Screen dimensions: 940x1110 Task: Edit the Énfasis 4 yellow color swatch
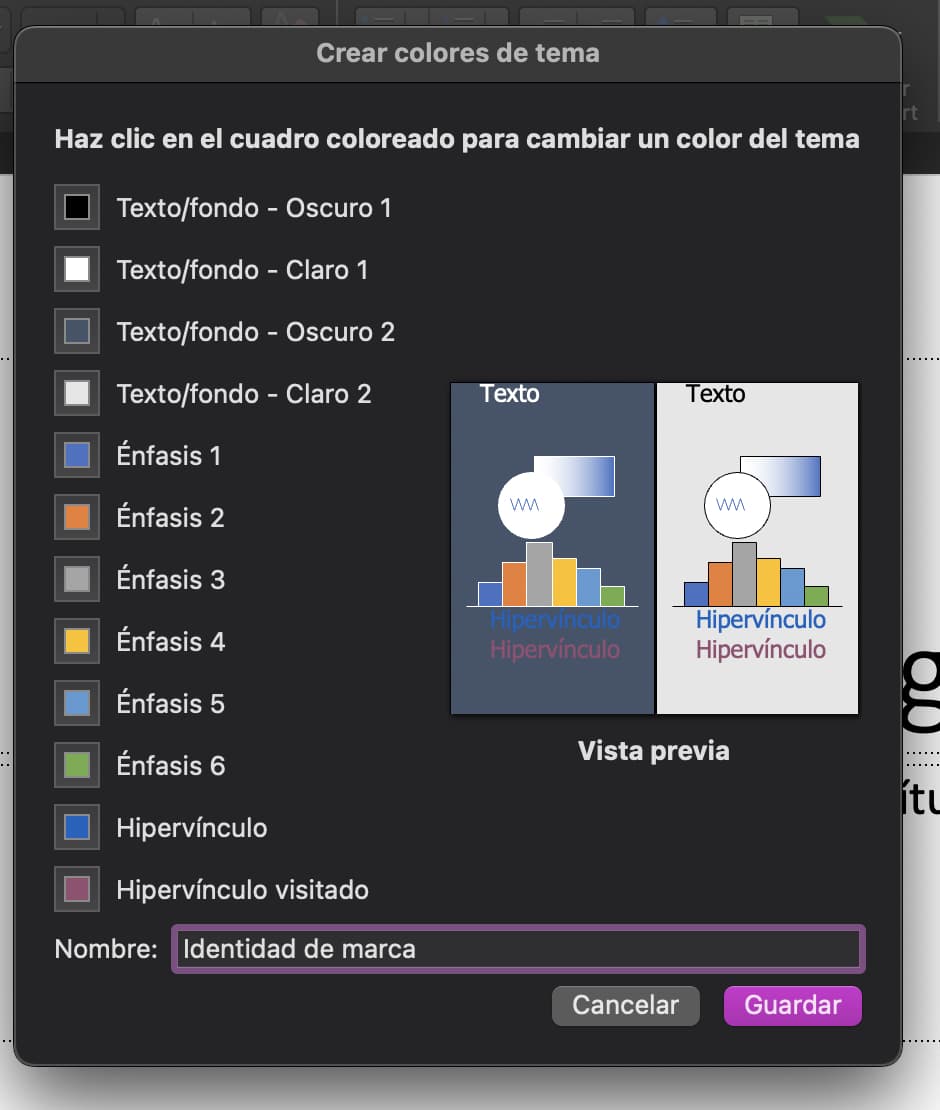[76, 641]
